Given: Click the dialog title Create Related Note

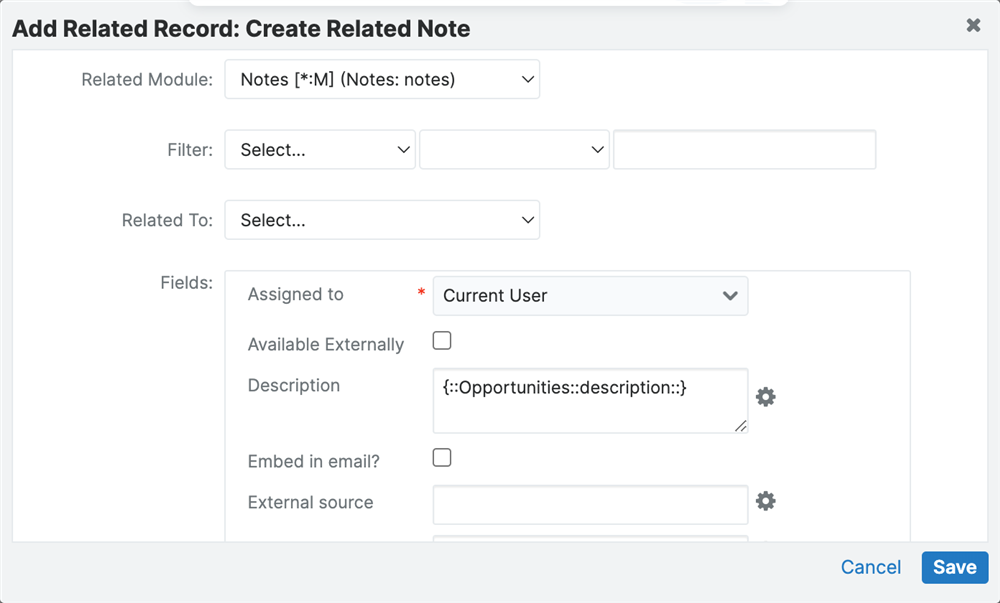Looking at the screenshot, I should (241, 29).
